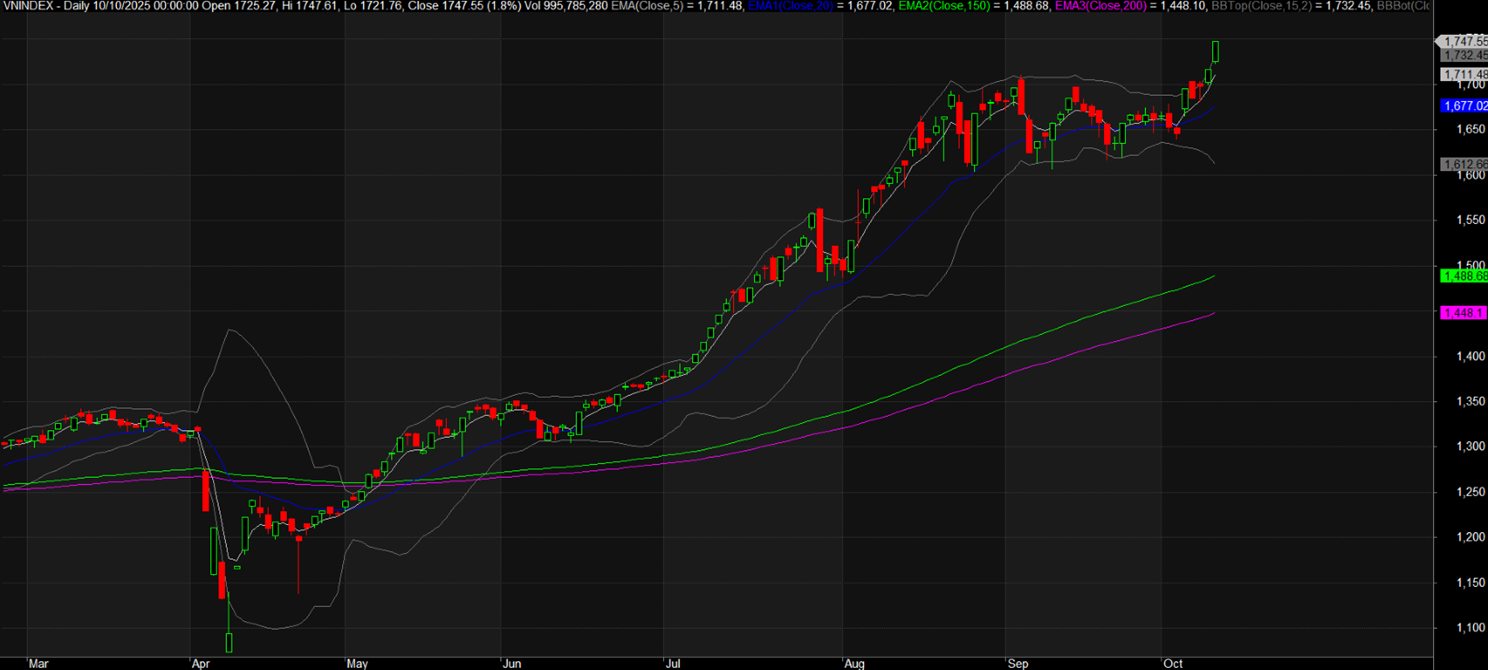
Task: Click the green 1,488.68 price tag
Action: [1464, 276]
